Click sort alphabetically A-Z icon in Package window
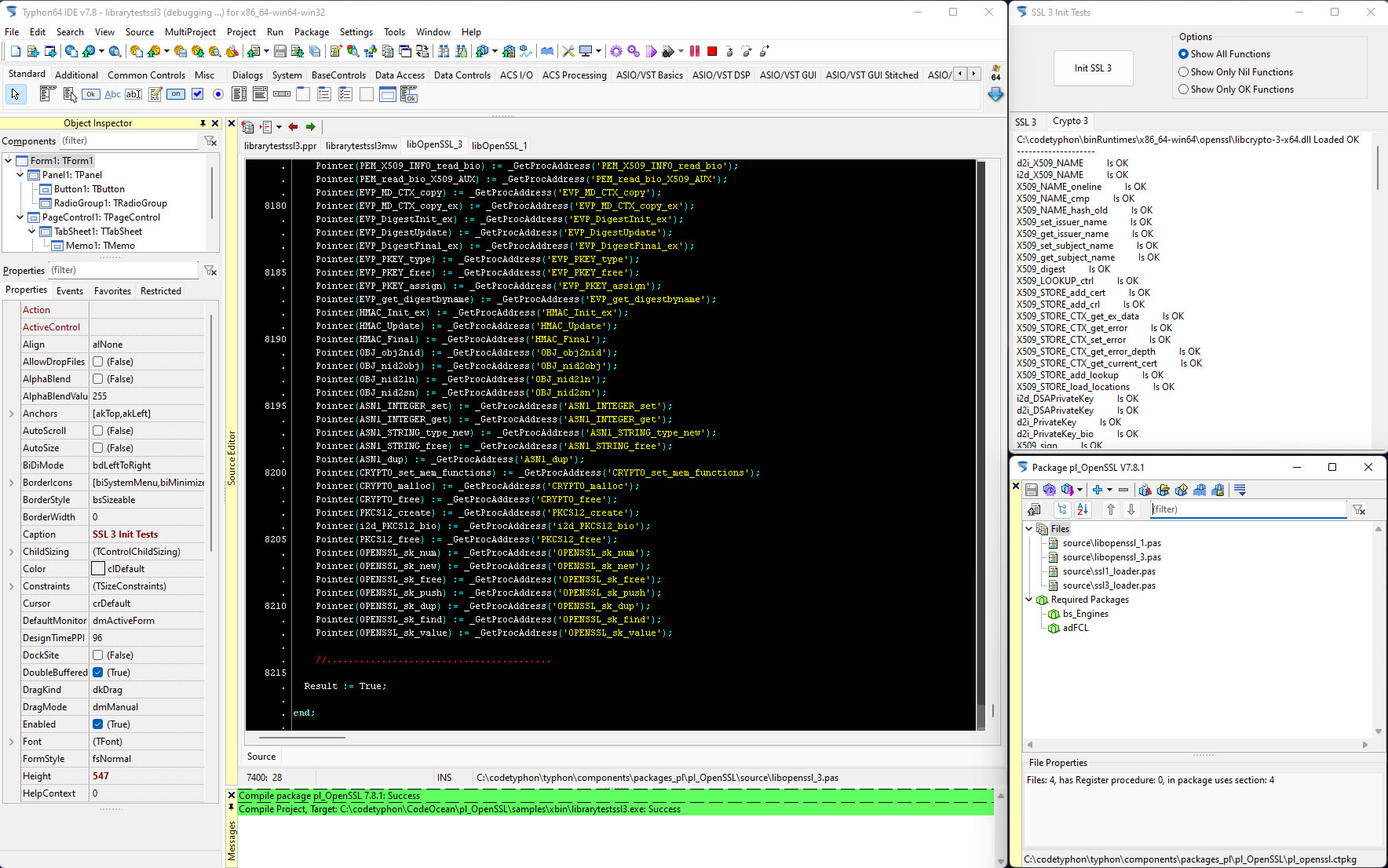The width and height of the screenshot is (1388, 868). [1083, 509]
